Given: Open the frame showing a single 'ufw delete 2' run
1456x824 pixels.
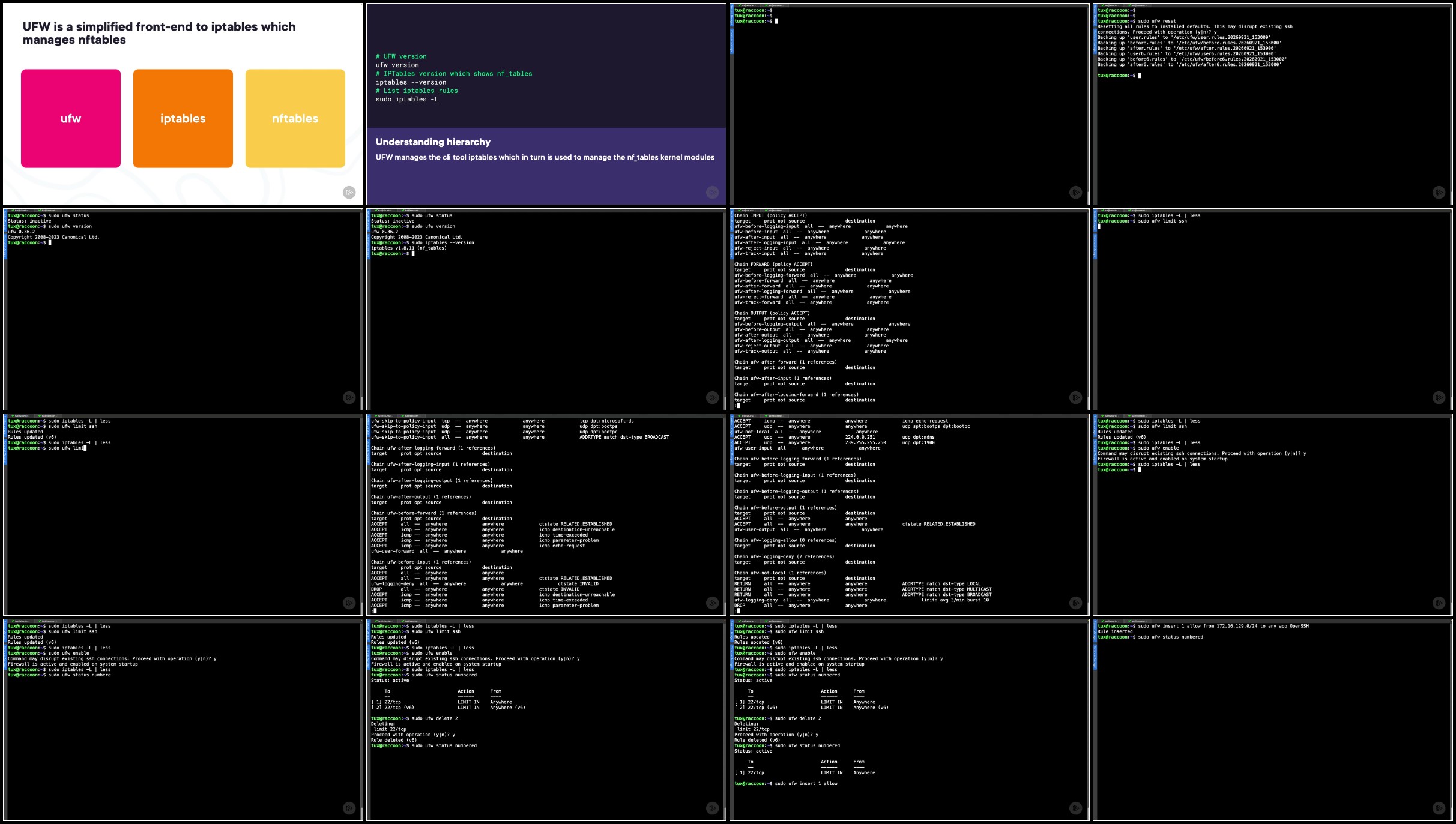Looking at the screenshot, I should click(x=546, y=720).
